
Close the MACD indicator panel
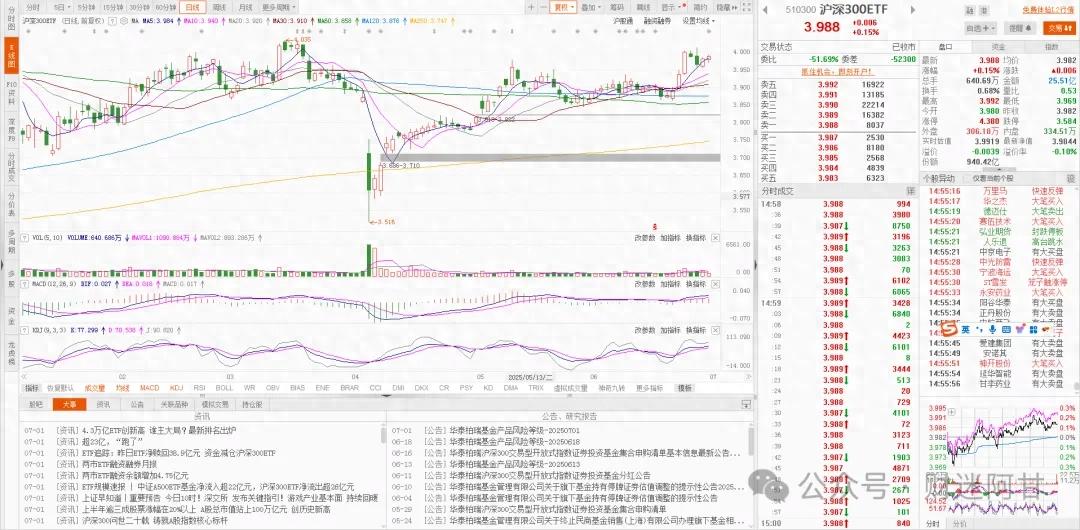(x=715, y=284)
